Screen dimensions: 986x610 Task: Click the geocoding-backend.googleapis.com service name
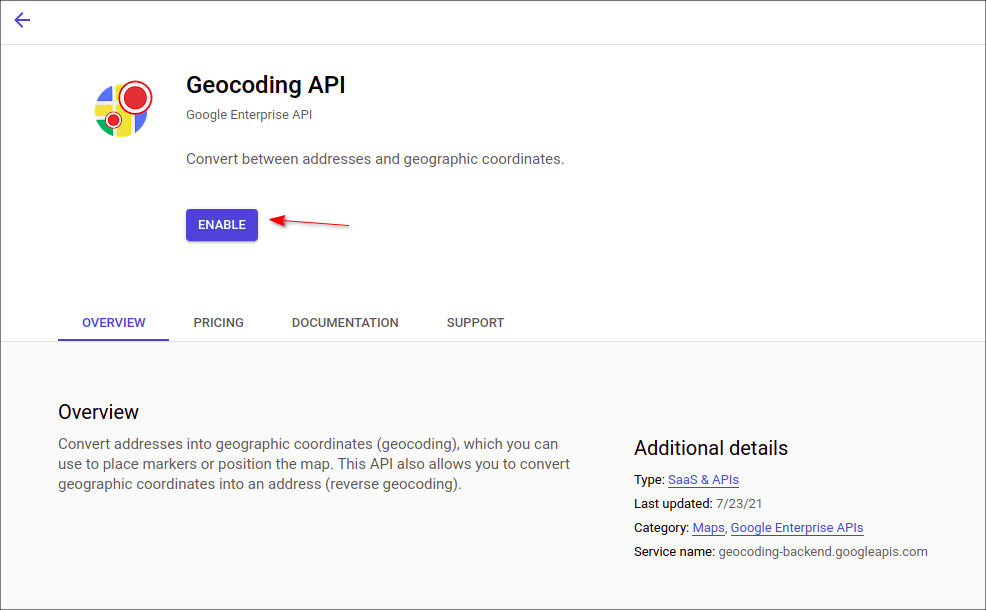point(823,552)
